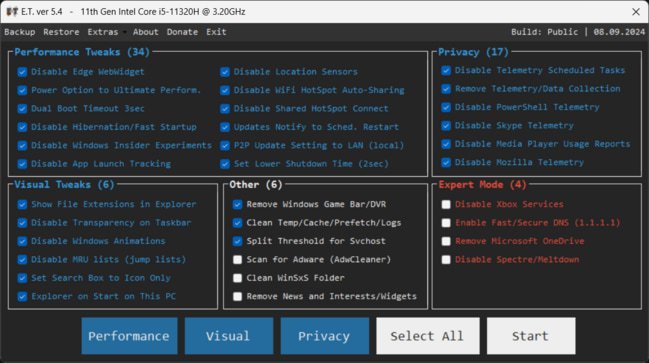Check Remove Microsoft OneDrive option
Viewport: 649px width, 363px height.
[x=446, y=241]
